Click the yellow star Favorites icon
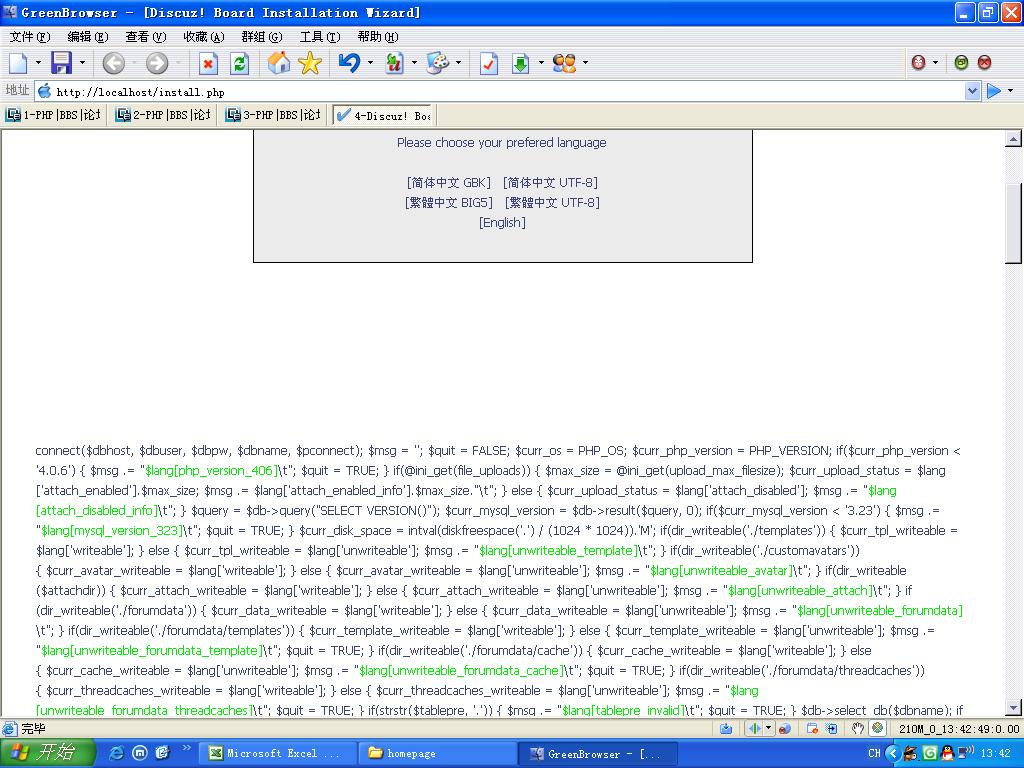This screenshot has width=1024, height=768. pos(310,63)
